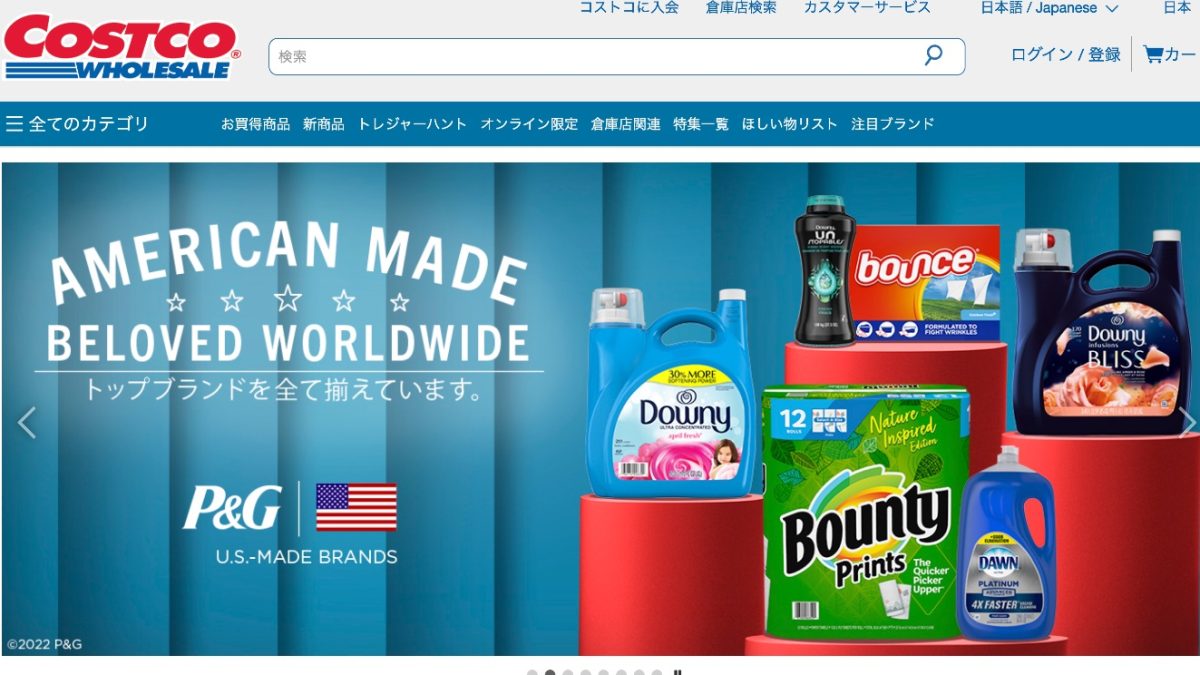
Task: Open the 日本語 / Japanese language dropdown
Action: [x=1043, y=8]
